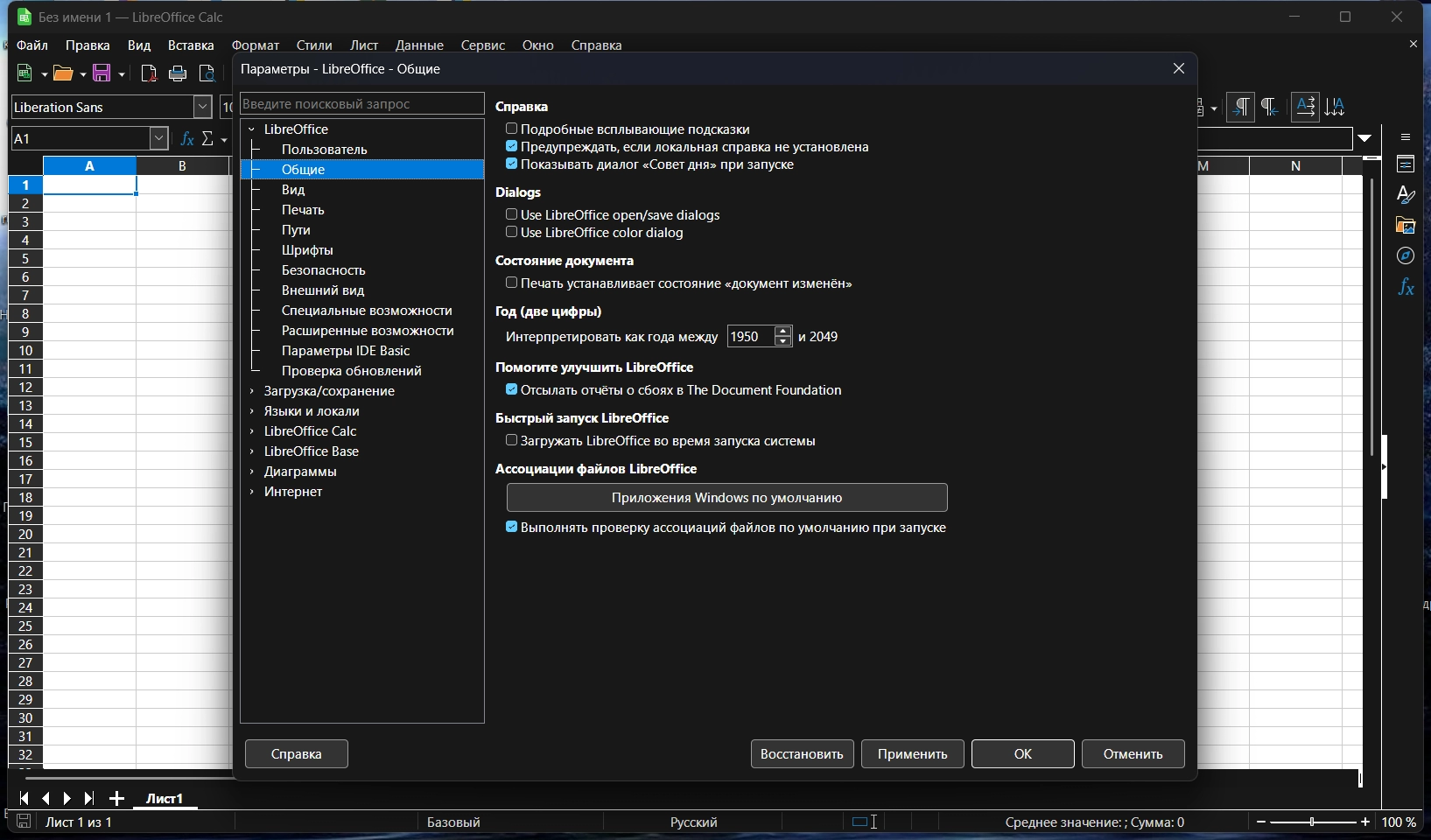Click the Print icon in toolbar

[178, 73]
